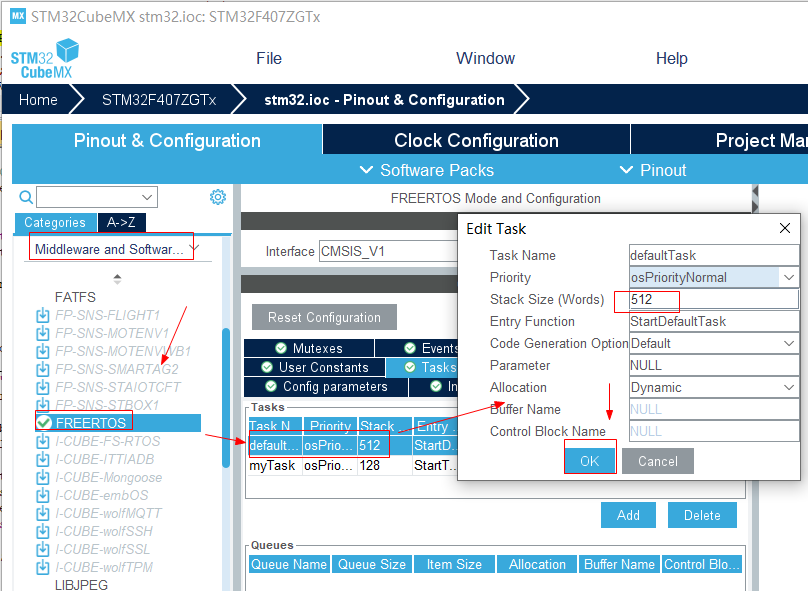
Task: Open the Help menu
Action: [671, 58]
